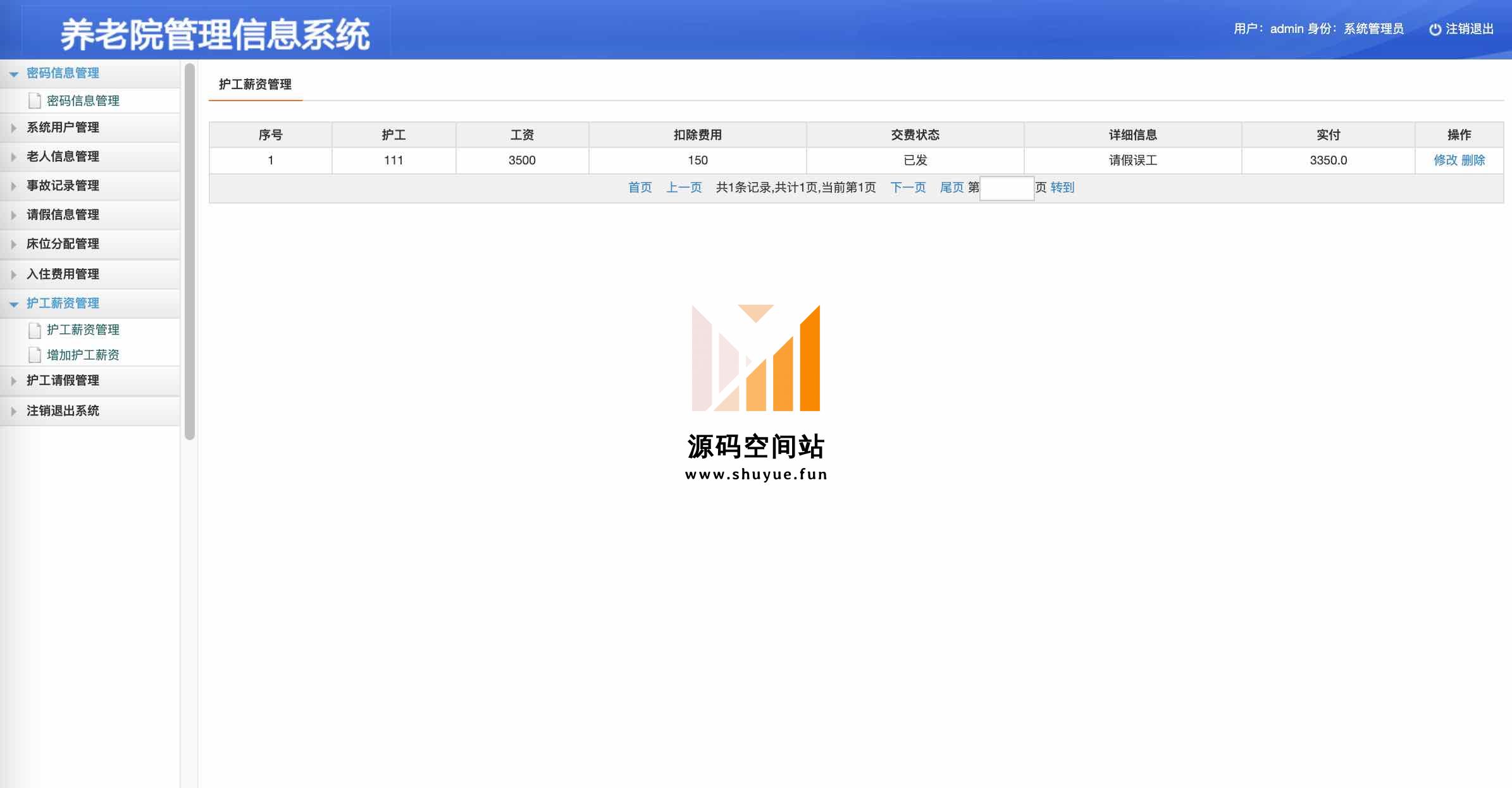Click the page icon beside 密码信息管理 sub-item
Screen dimensions: 1512x788
[35, 101]
